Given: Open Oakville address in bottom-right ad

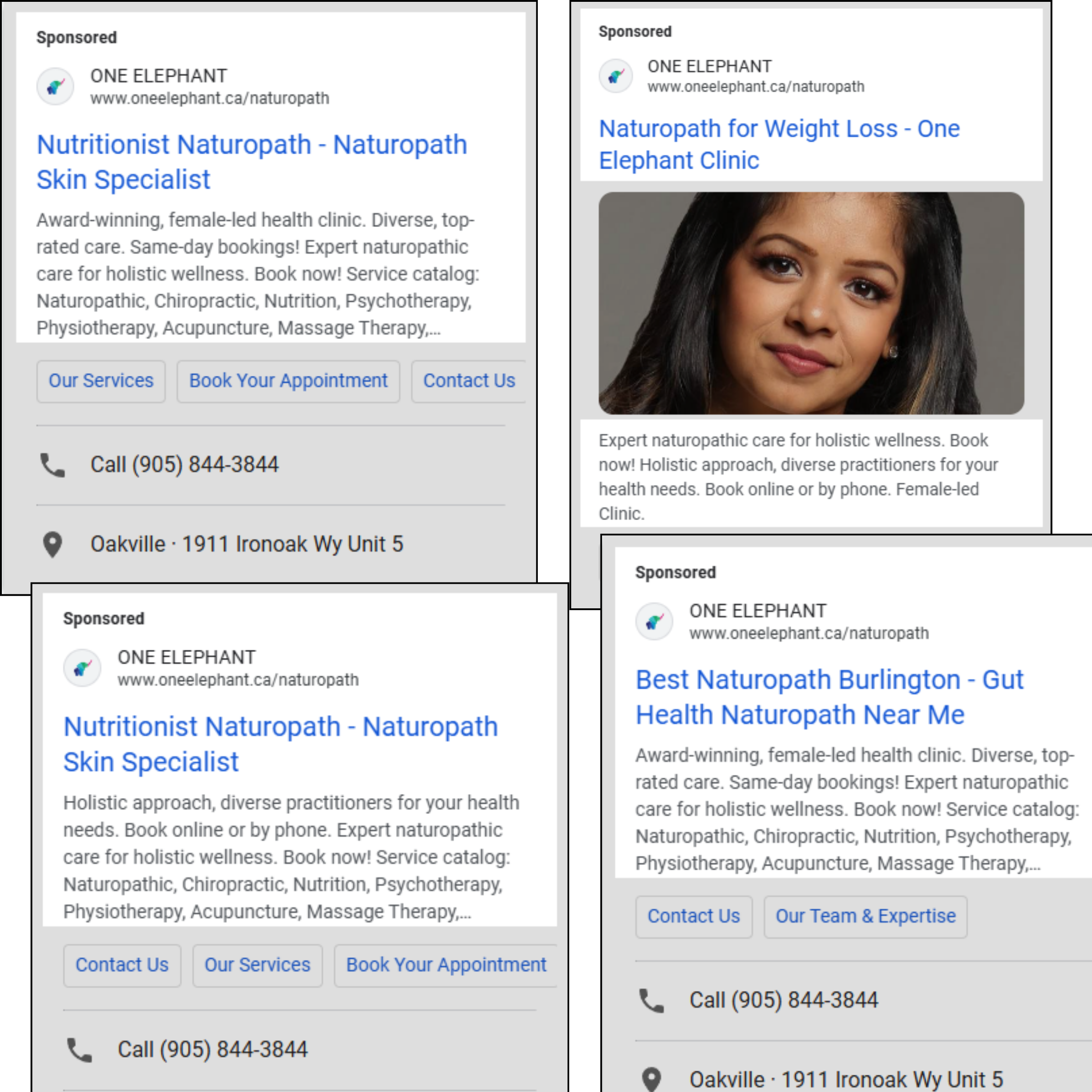Looking at the screenshot, I should [846, 1079].
